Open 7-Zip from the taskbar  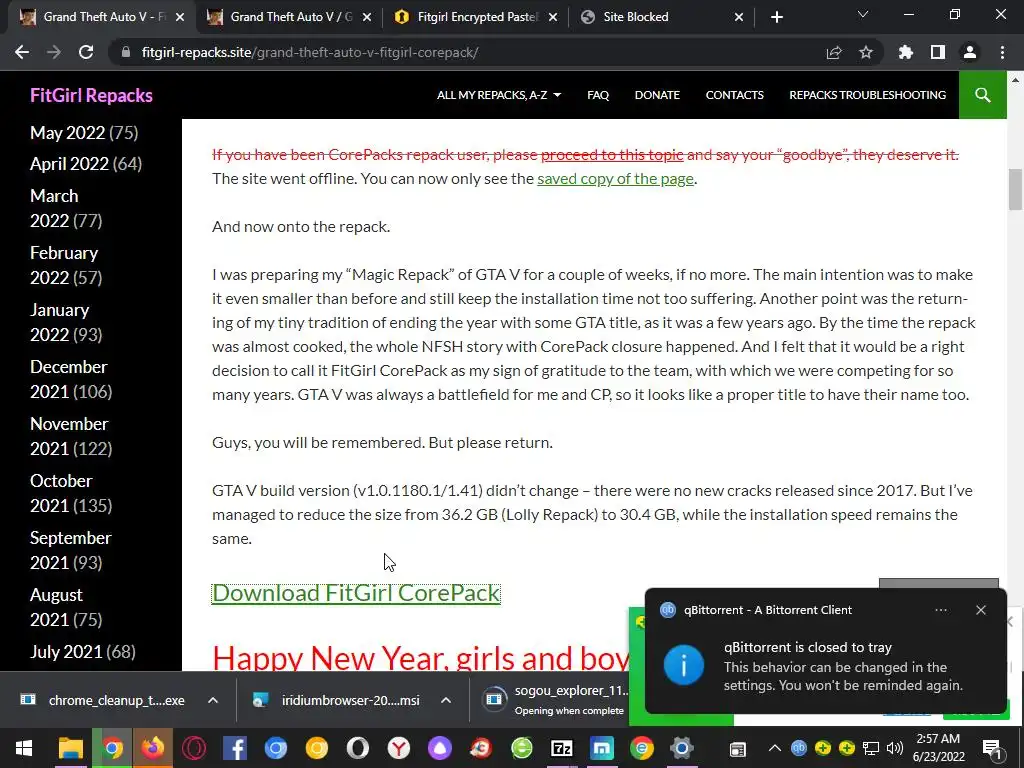(562, 748)
